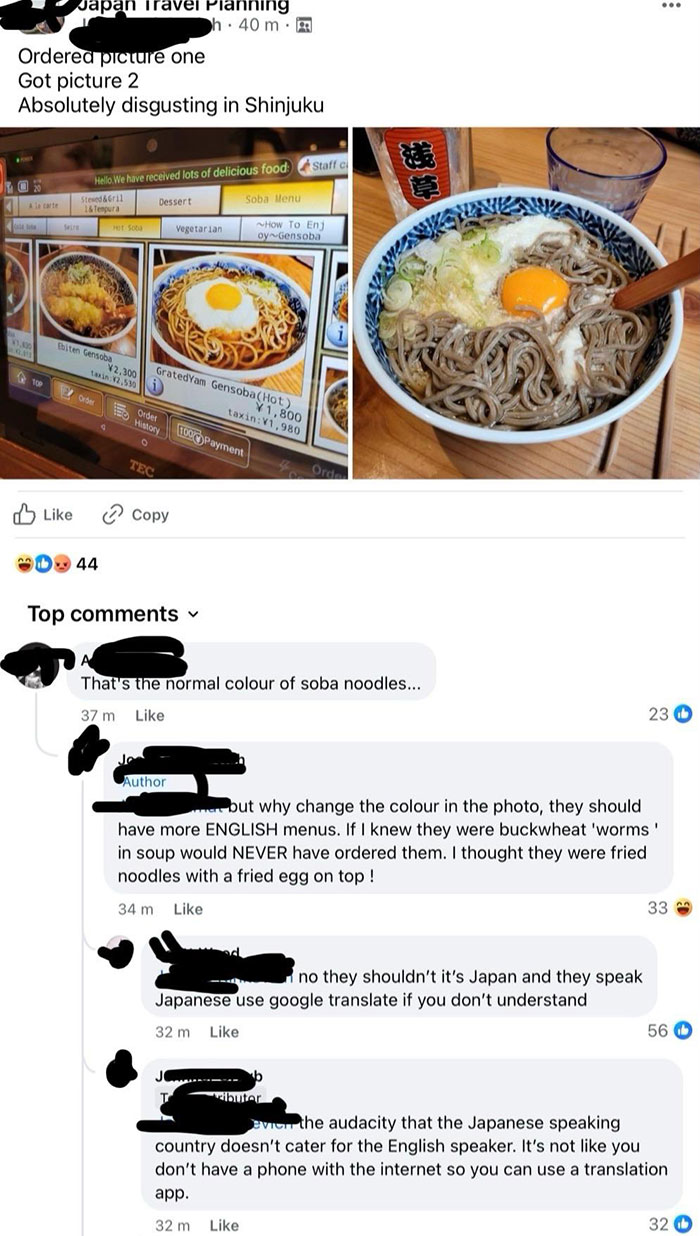Image resolution: width=700 pixels, height=1236 pixels.
Task: Like the author's 'ENGLISH menus' reply
Action: 188,909
